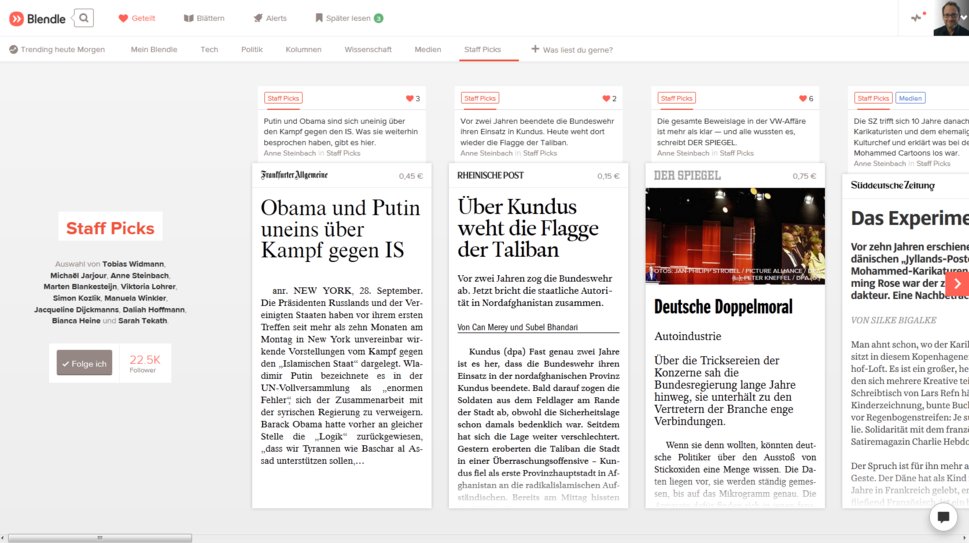Click the Der Spiegel article photo
Image resolution: width=969 pixels, height=543 pixels.
(735, 236)
